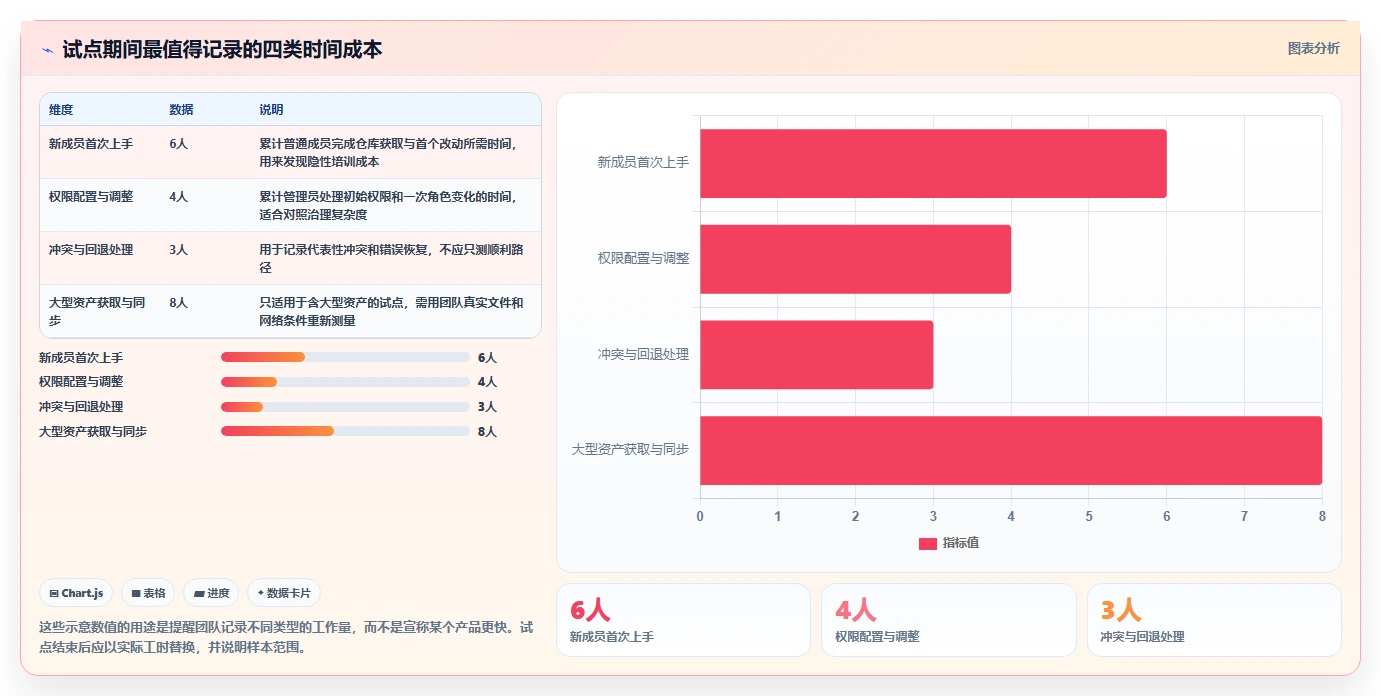Click the 维度 column header
This screenshot has height=696, width=1381.
tap(61, 110)
